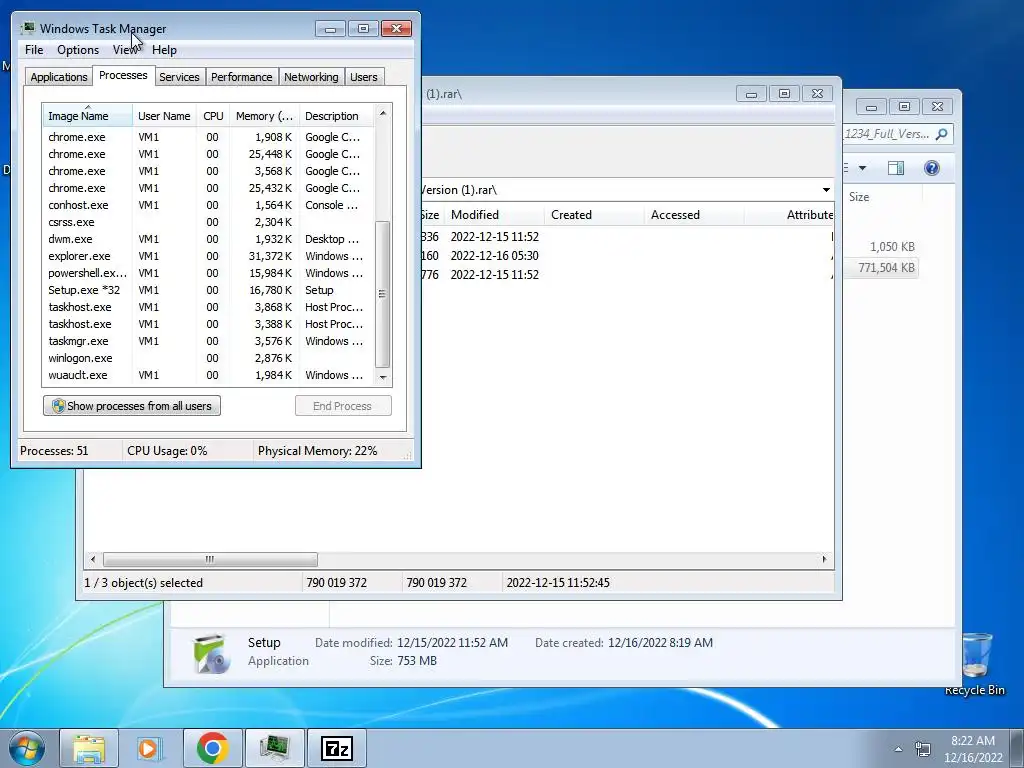Image resolution: width=1024 pixels, height=768 pixels.
Task: Select the winlogon.exe process row
Action: 208,358
